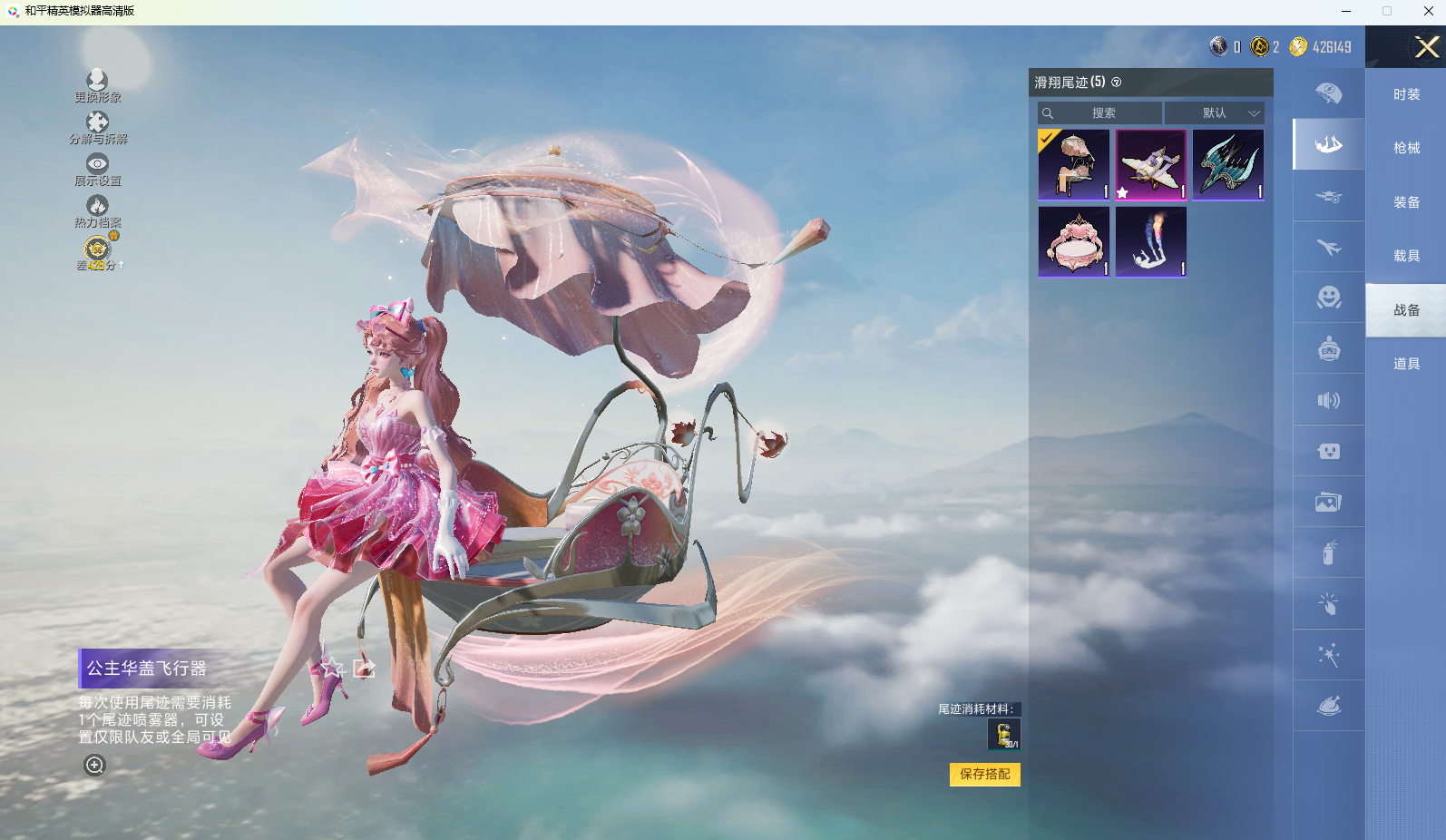Minimize the 和平精英模拟器 window
Viewport: 1446px width, 840px height.
(1346, 12)
